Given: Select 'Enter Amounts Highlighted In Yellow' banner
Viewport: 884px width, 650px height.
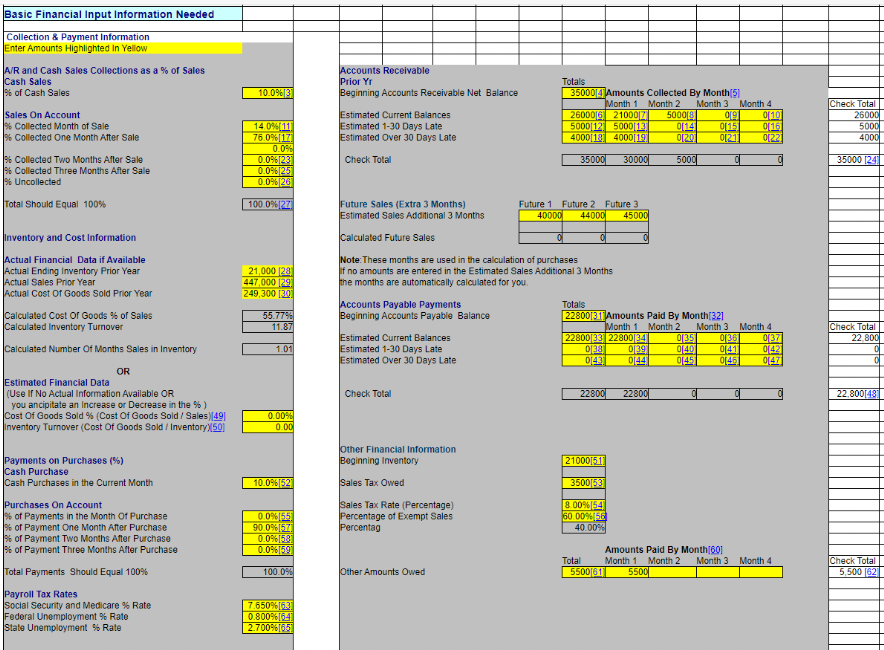Looking at the screenshot, I should (123, 48).
